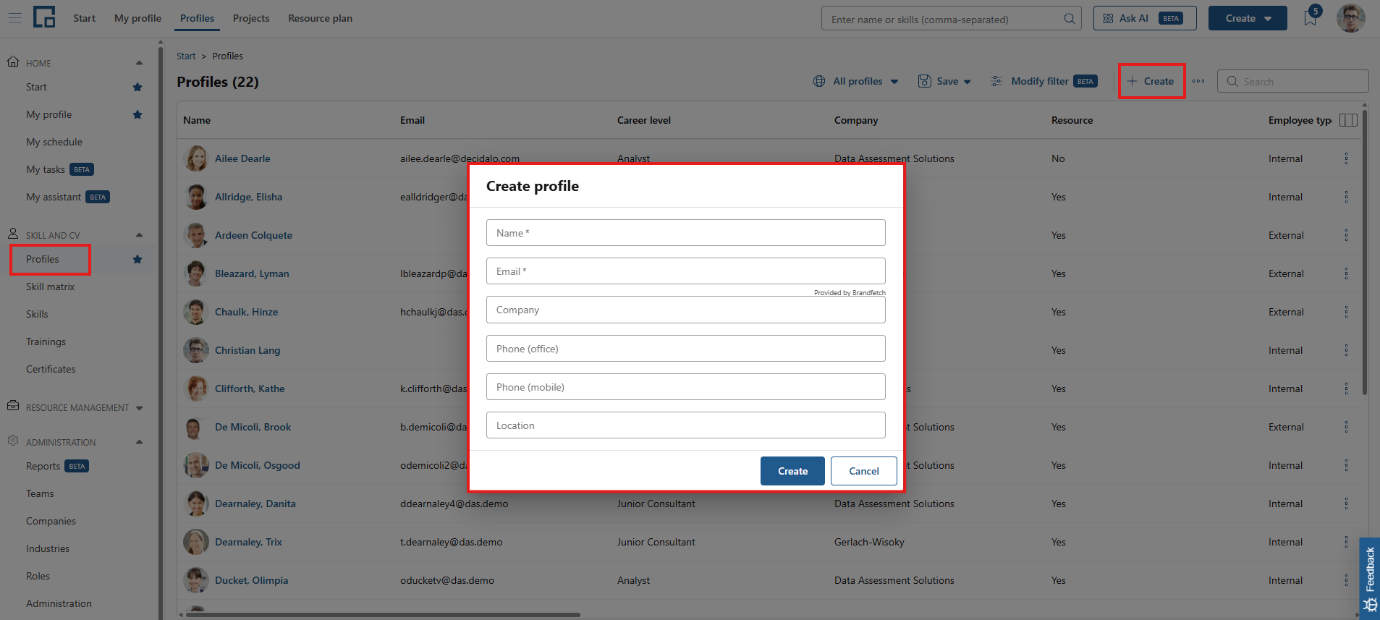The image size is (1380, 620).
Task: Click the + Create toolbar button
Action: click(1151, 82)
